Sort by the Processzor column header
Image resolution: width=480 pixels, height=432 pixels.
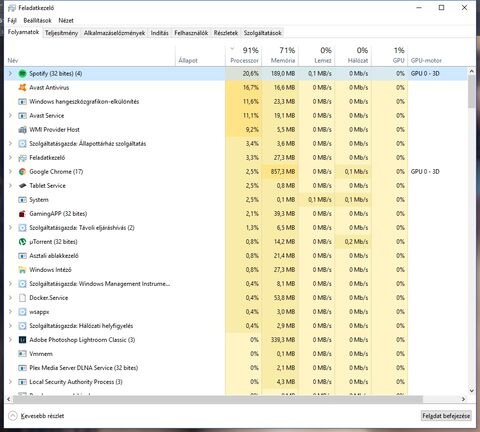(244, 55)
